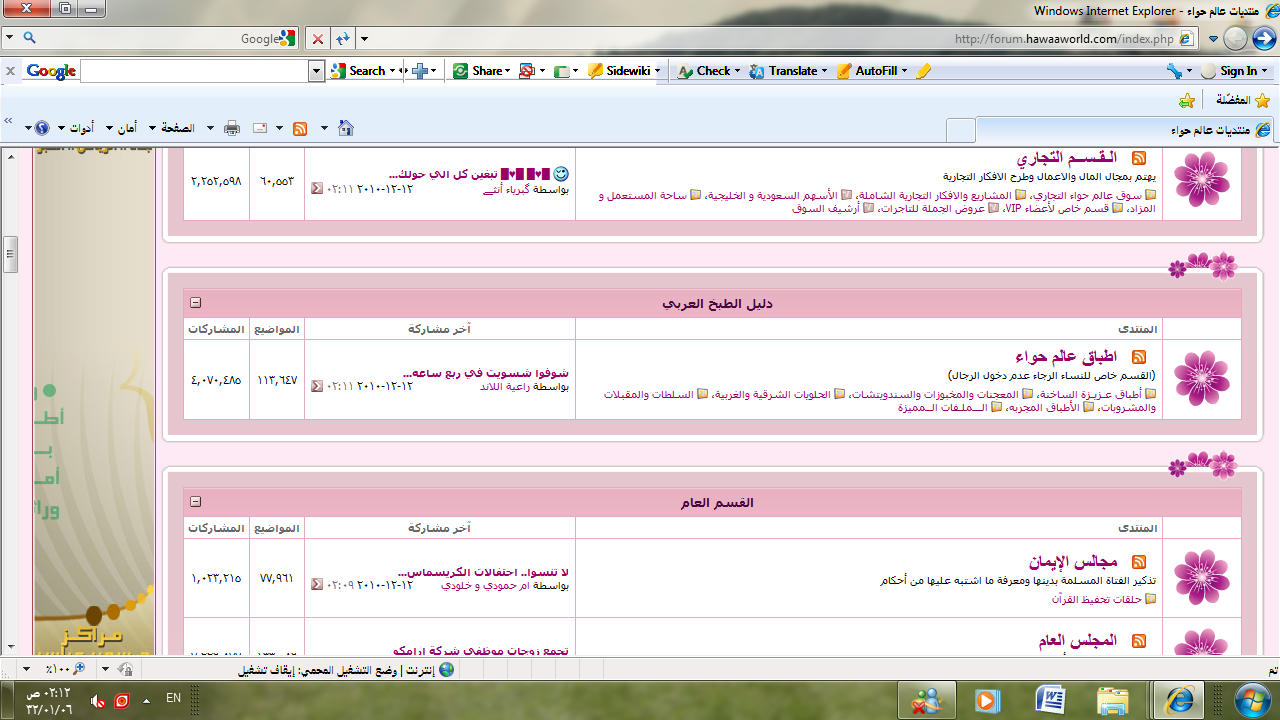Click the RSS icon beside القسم التجاري
Screen dimensions: 1280x720
[x=1138, y=158]
